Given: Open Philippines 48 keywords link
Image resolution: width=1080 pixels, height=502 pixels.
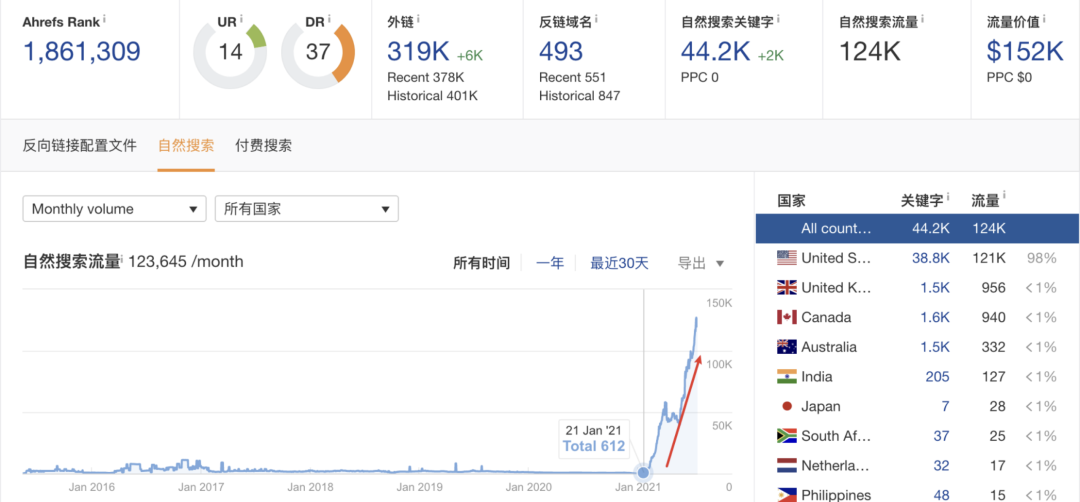Looking at the screenshot, I should [942, 494].
